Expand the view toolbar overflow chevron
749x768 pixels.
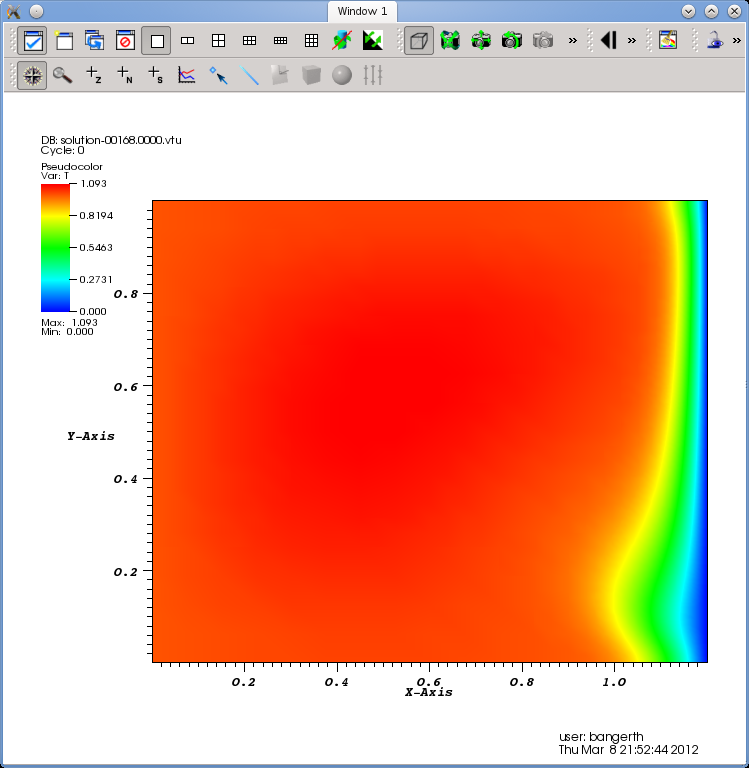click(x=572, y=41)
